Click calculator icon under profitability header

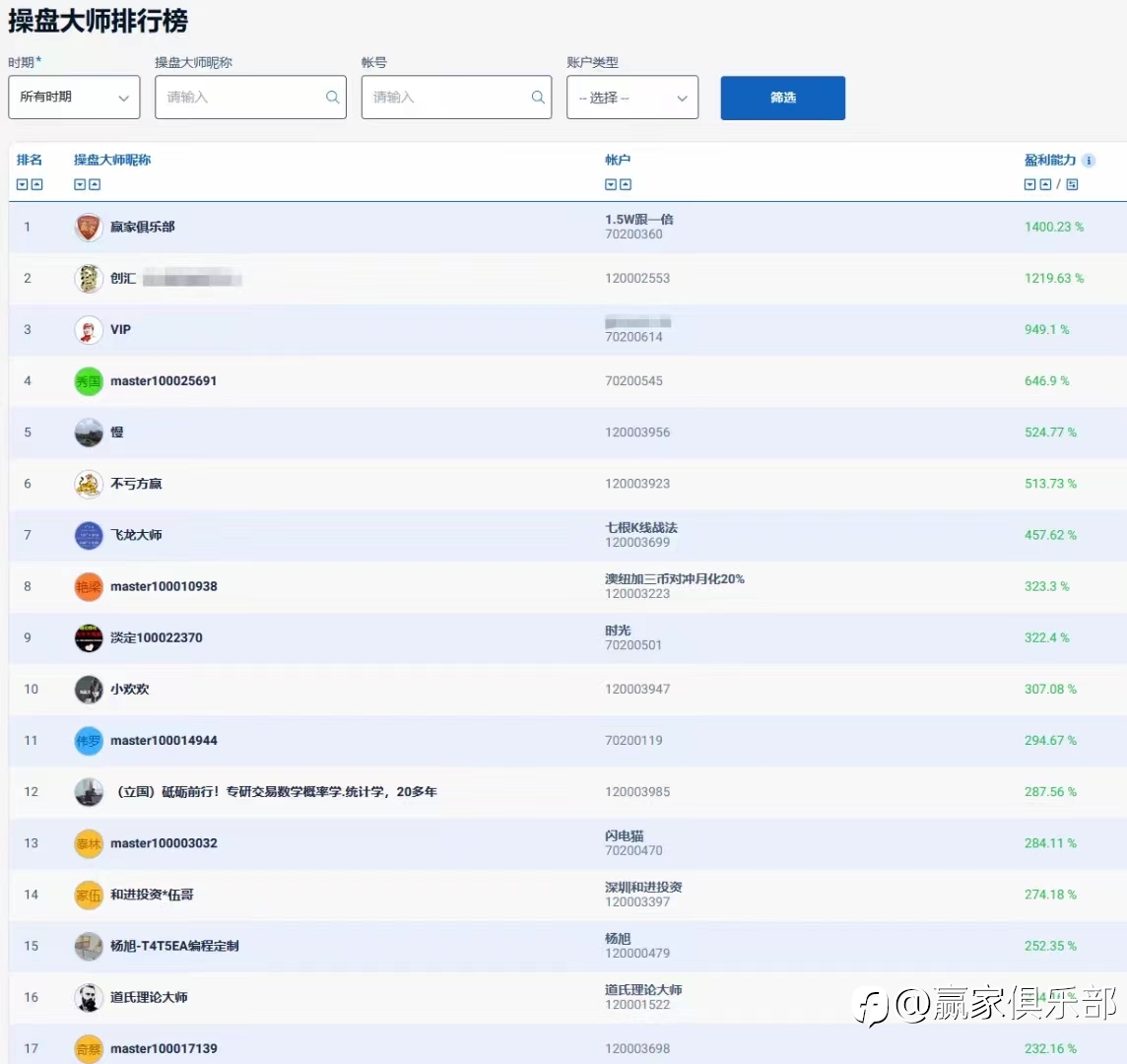(1072, 185)
